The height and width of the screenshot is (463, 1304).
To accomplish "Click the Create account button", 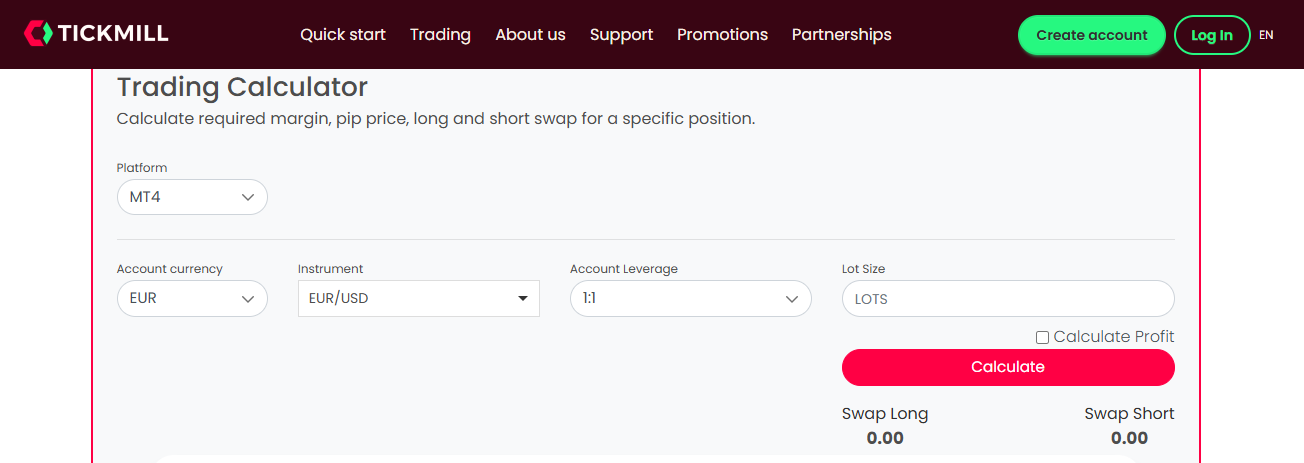I will [x=1091, y=35].
